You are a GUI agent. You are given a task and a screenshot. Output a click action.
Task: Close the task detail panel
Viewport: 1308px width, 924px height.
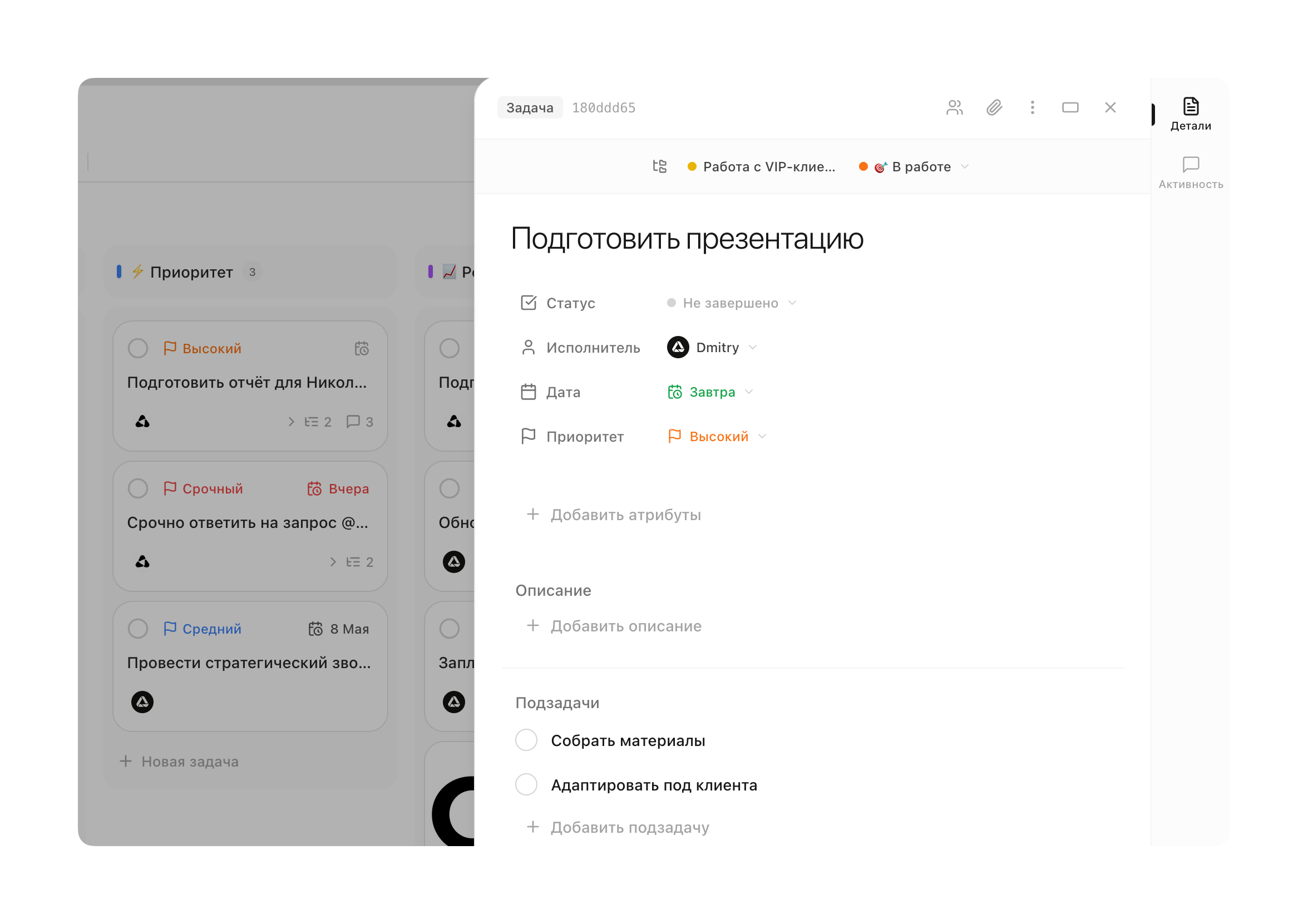(x=1110, y=108)
